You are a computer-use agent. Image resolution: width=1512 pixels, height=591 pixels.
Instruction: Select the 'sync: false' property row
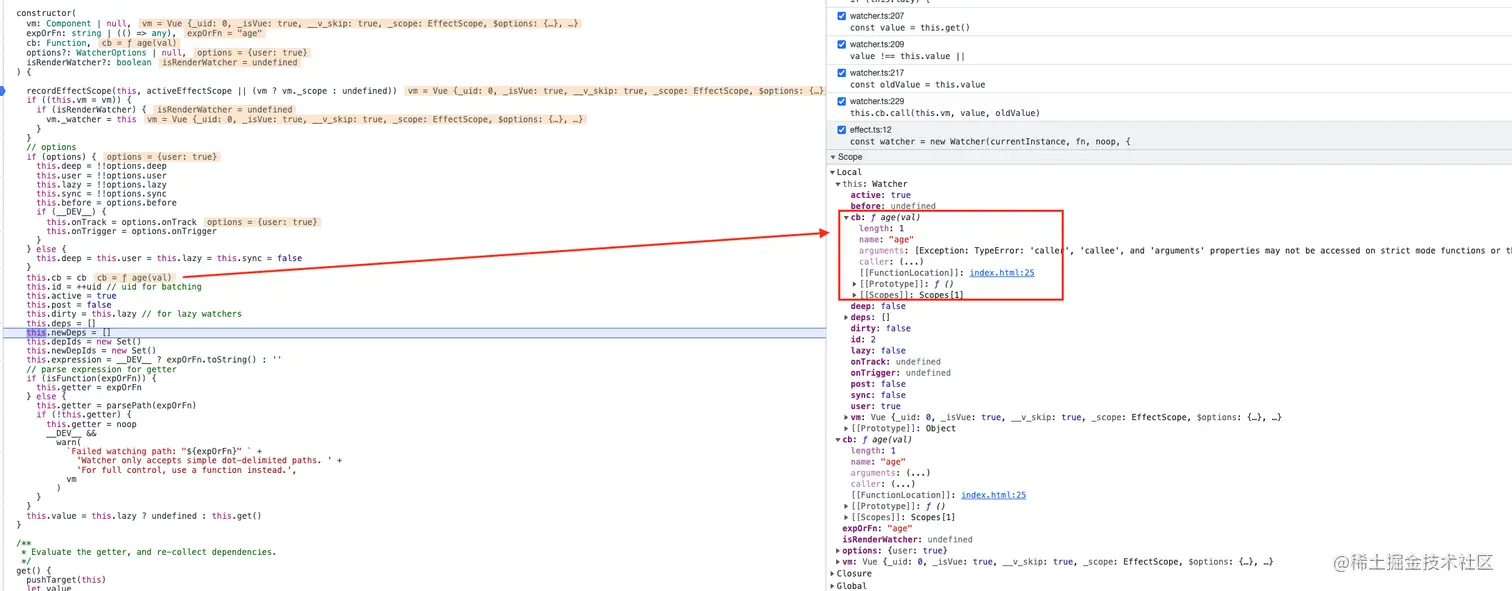click(878, 395)
